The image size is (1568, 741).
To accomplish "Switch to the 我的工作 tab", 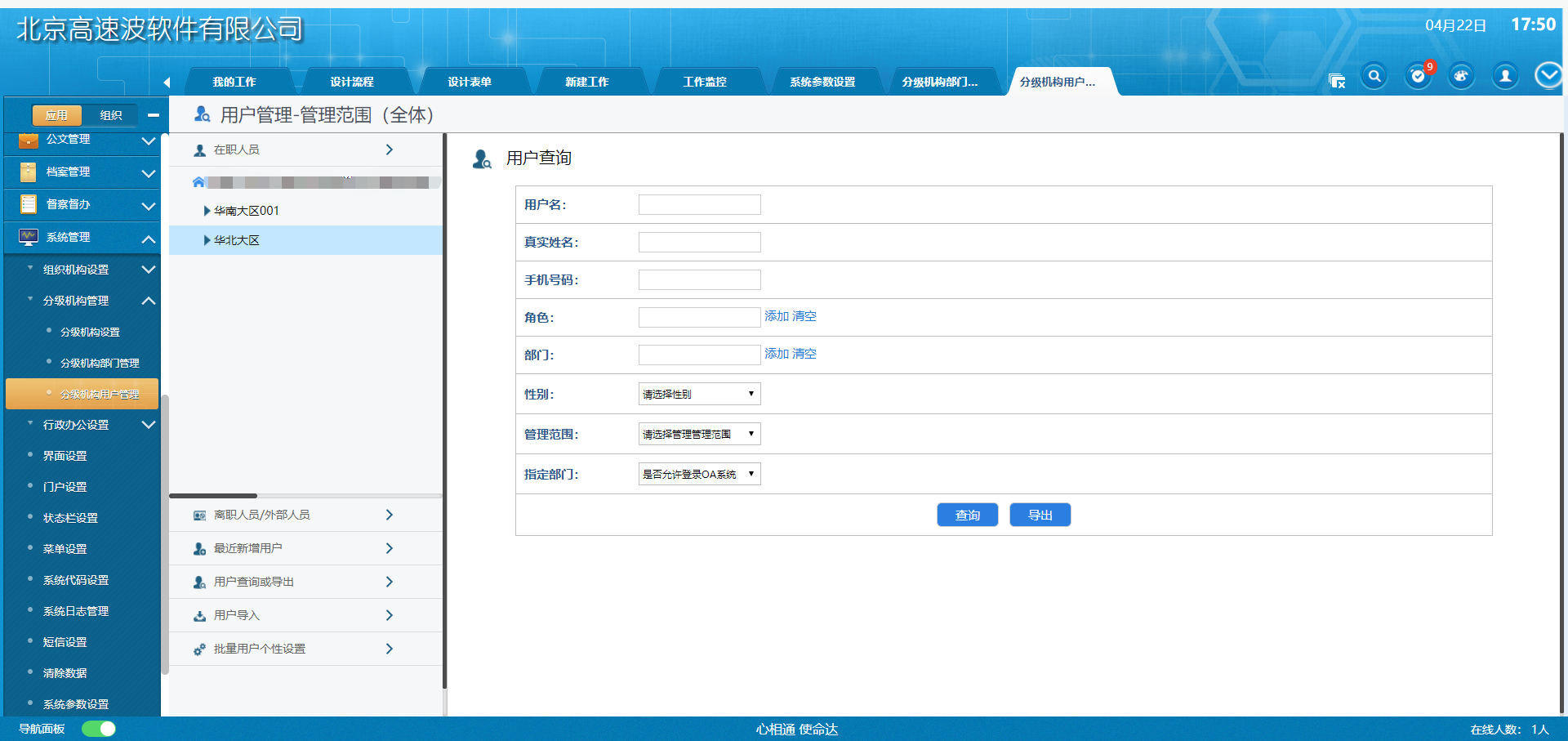I will [x=234, y=82].
